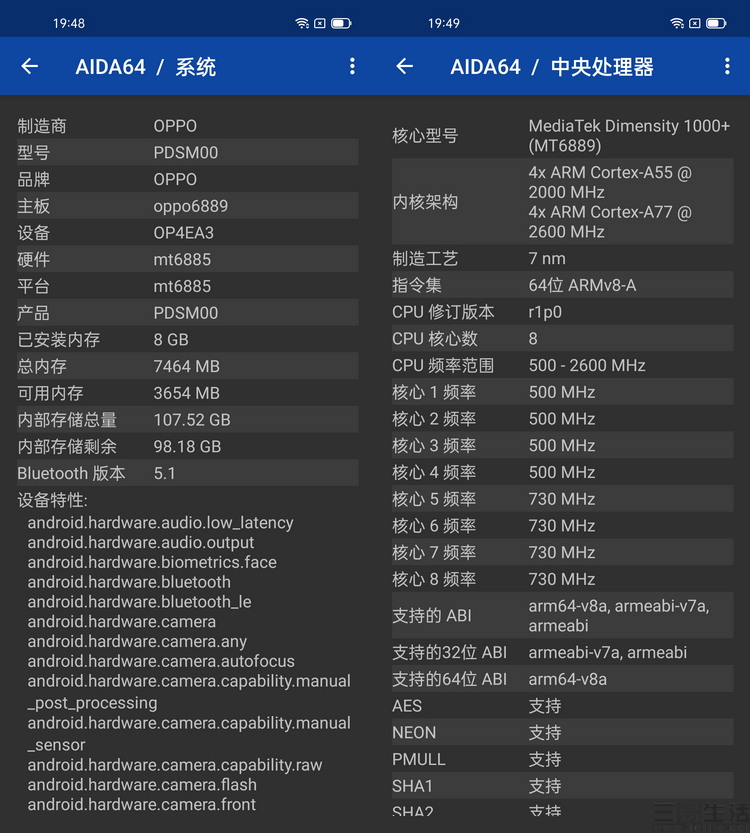Image resolution: width=750 pixels, height=833 pixels.
Task: Select the NEON 支持 row
Action: click(562, 733)
